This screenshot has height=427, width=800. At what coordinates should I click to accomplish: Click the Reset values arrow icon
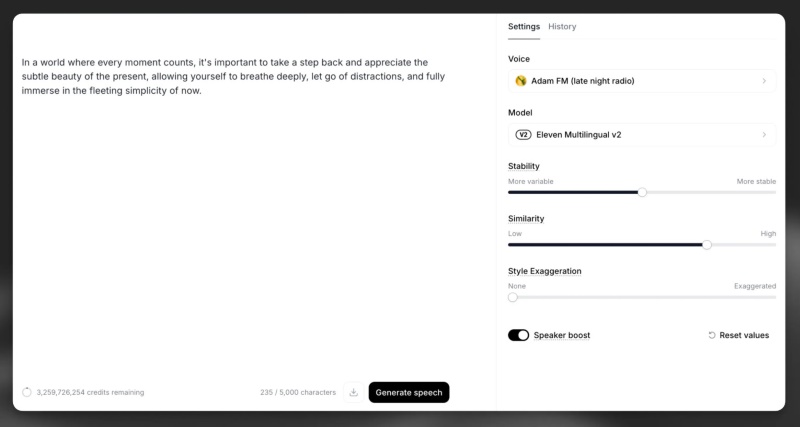tap(712, 335)
